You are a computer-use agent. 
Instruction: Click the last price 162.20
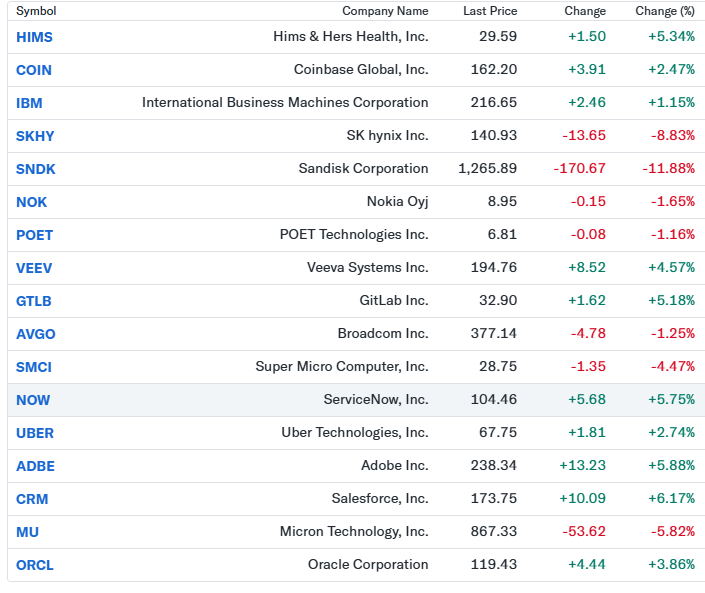click(x=494, y=69)
